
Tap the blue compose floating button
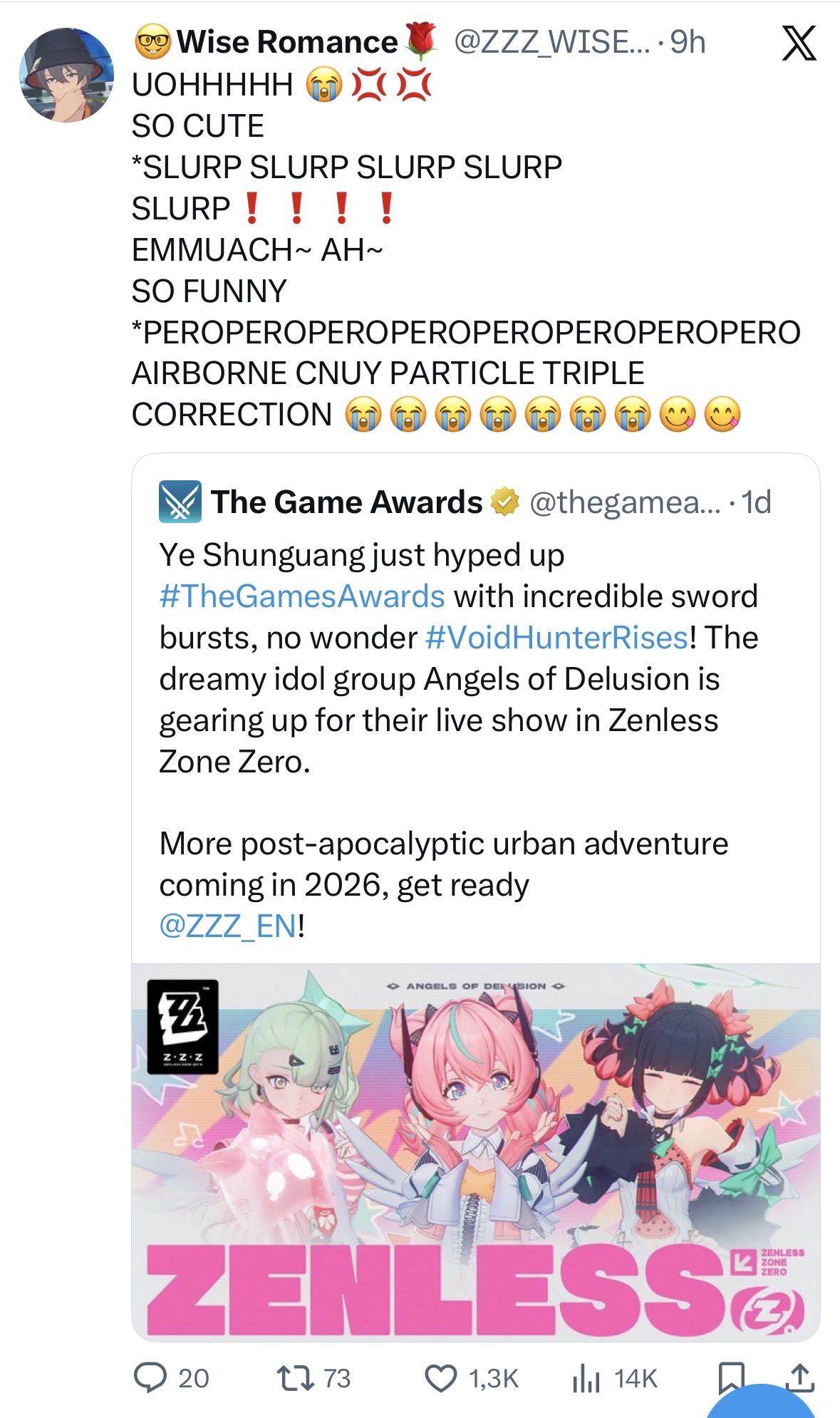click(x=761, y=1402)
